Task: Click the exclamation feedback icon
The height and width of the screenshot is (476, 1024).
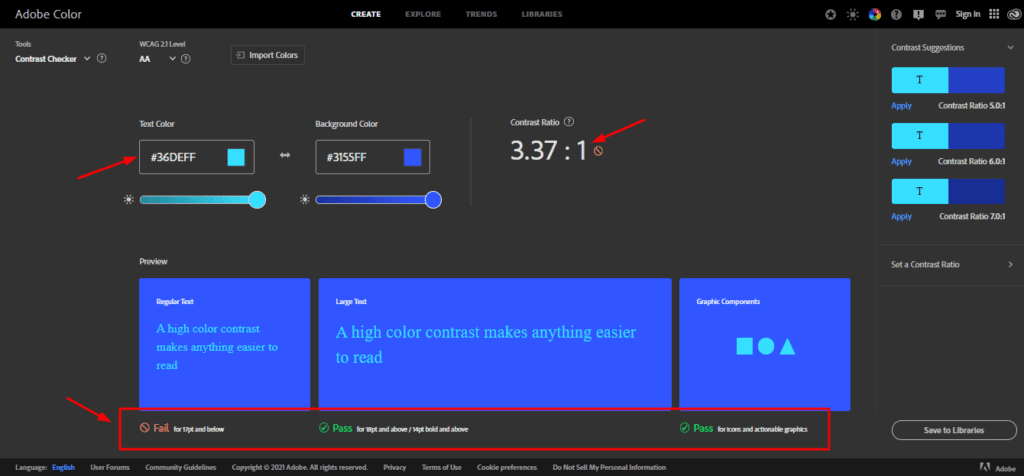Action: point(918,14)
